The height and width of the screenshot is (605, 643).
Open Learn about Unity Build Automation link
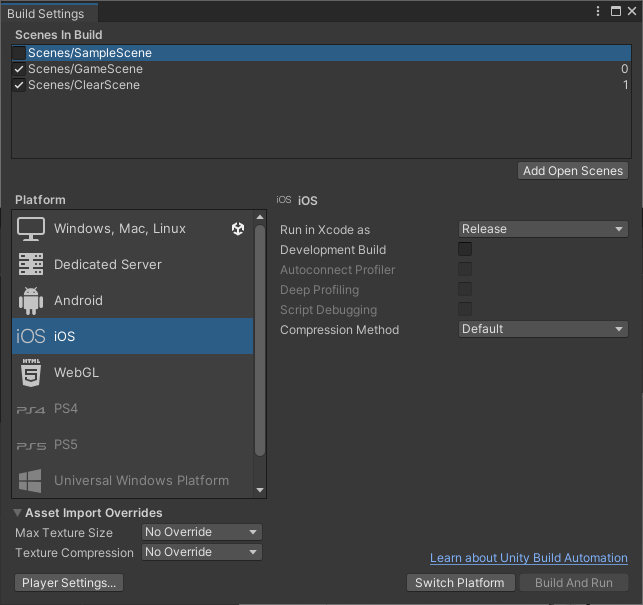tap(529, 558)
